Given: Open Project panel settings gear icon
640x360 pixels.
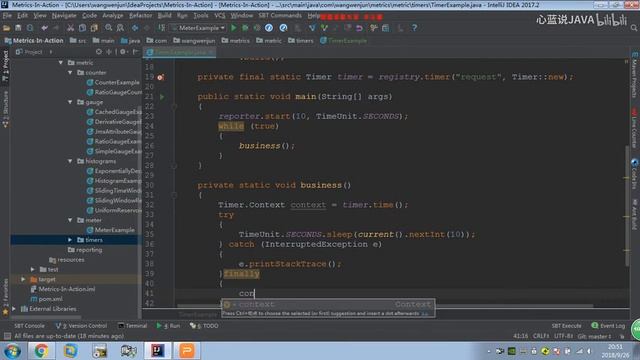Looking at the screenshot, I should tap(123, 52).
